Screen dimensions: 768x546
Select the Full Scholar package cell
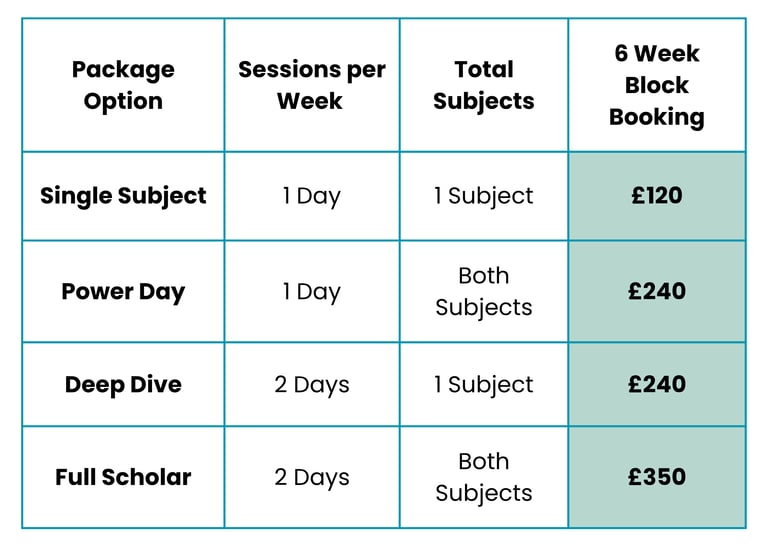coord(123,477)
